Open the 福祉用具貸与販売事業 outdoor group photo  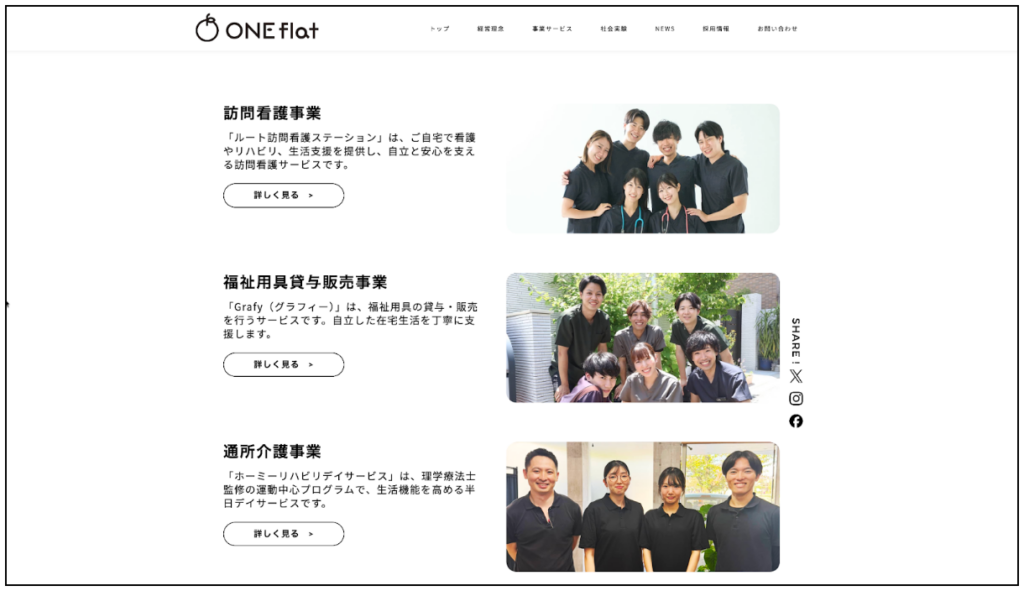(642, 337)
